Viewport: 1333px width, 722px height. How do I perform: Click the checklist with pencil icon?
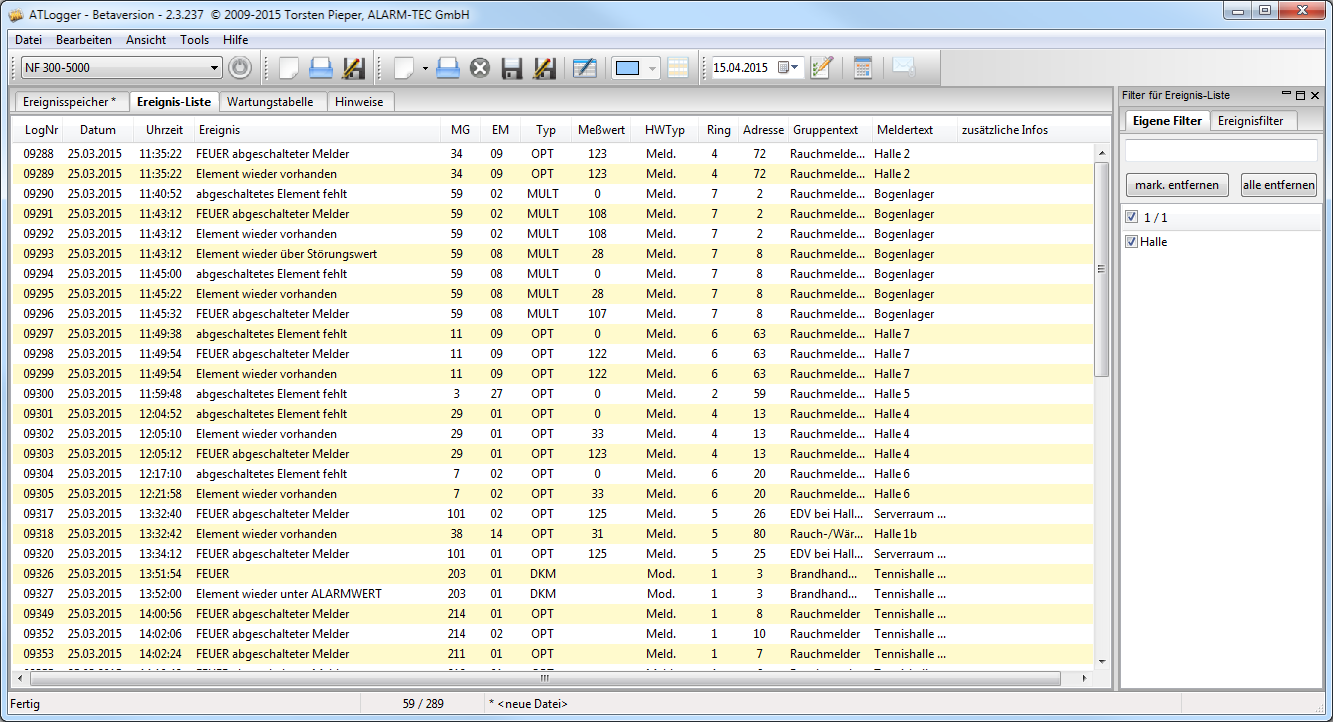tap(822, 68)
